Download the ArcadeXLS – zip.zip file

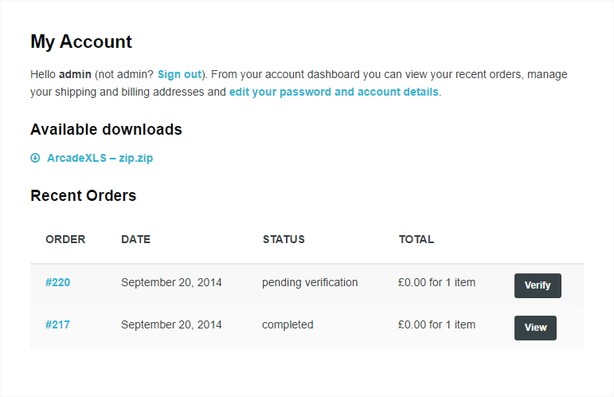coord(100,158)
